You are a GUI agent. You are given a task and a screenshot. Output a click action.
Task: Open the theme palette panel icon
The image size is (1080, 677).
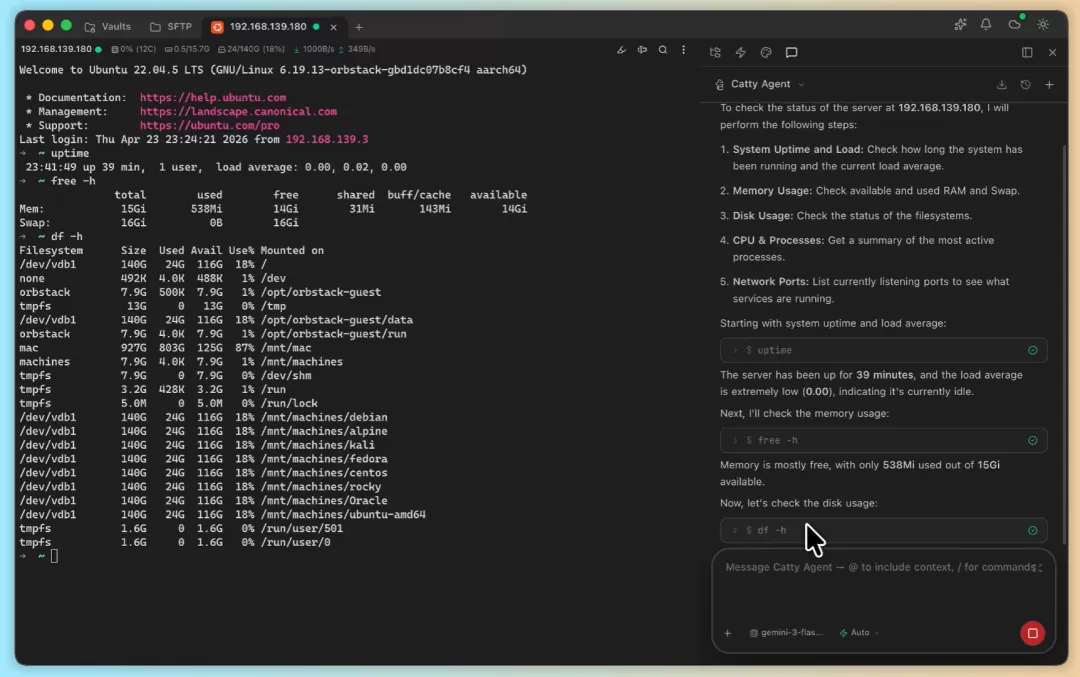pyautogui.click(x=766, y=52)
